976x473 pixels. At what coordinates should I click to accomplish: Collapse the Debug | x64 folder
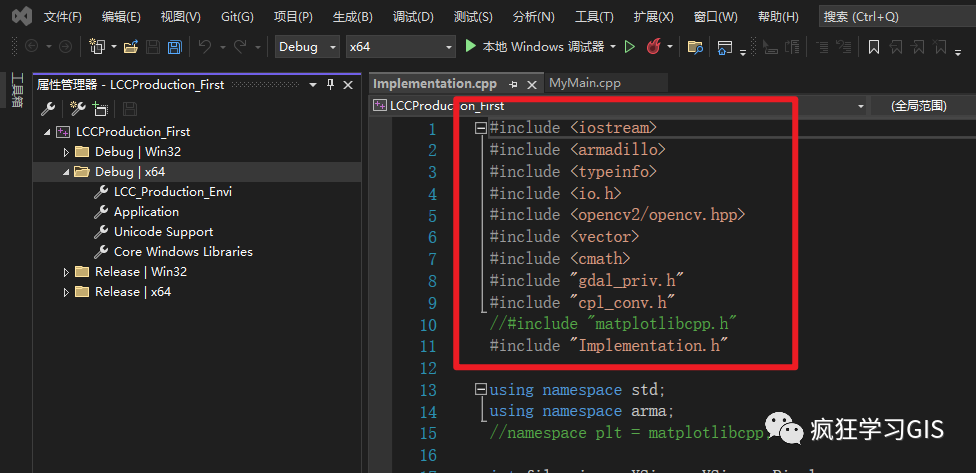click(67, 172)
